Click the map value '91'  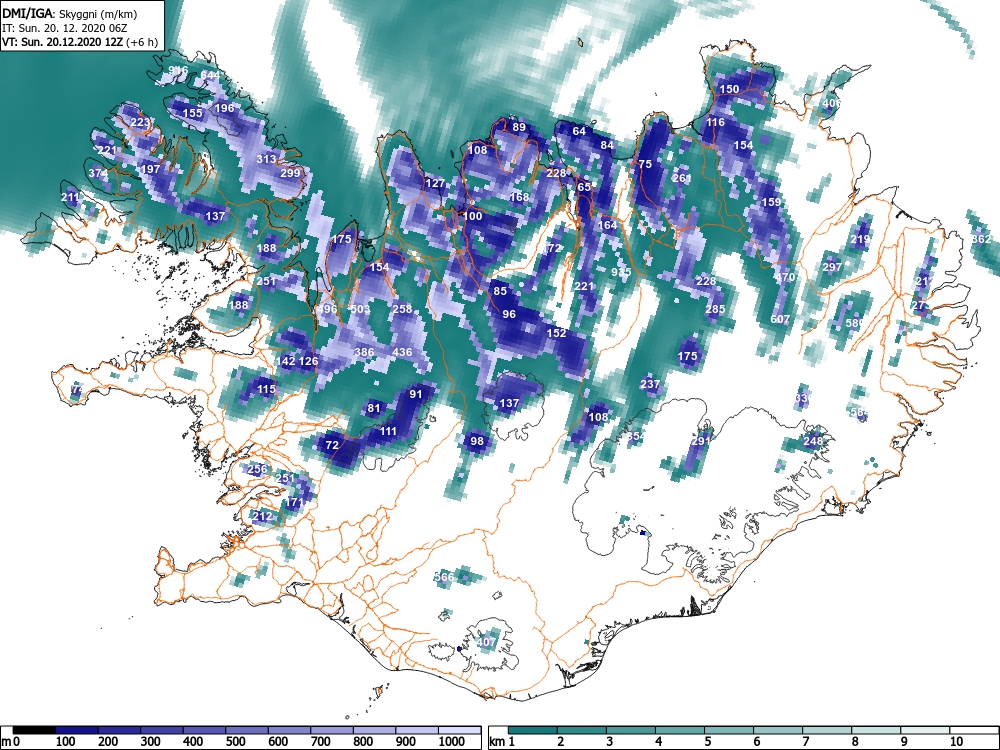point(416,394)
